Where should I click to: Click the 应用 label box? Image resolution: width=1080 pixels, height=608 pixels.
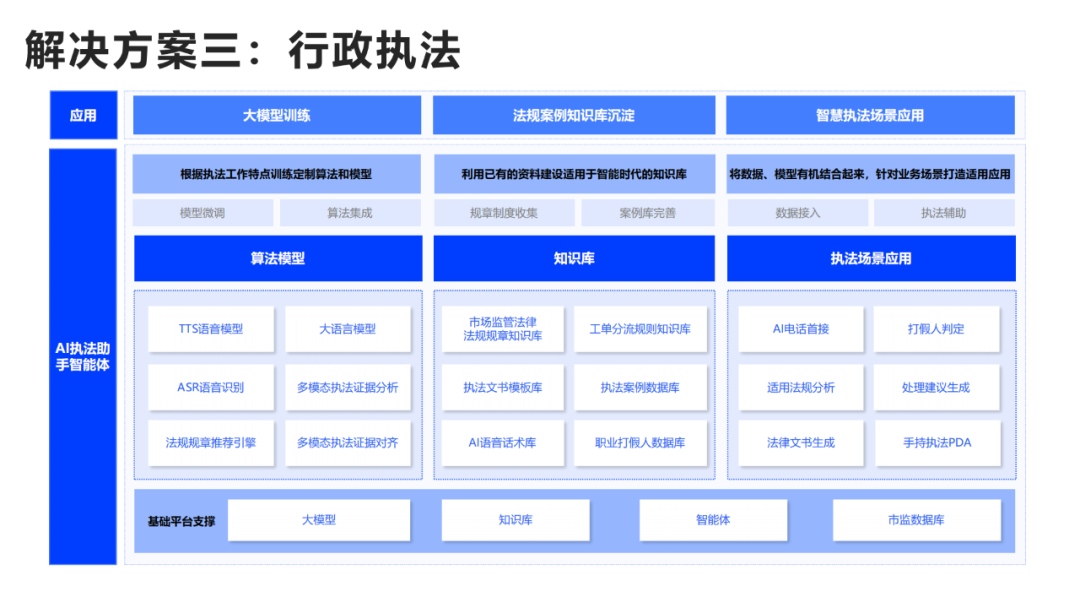[x=83, y=115]
